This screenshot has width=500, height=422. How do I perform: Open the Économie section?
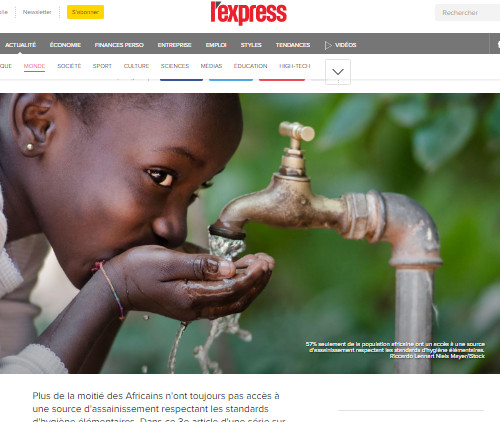point(65,45)
